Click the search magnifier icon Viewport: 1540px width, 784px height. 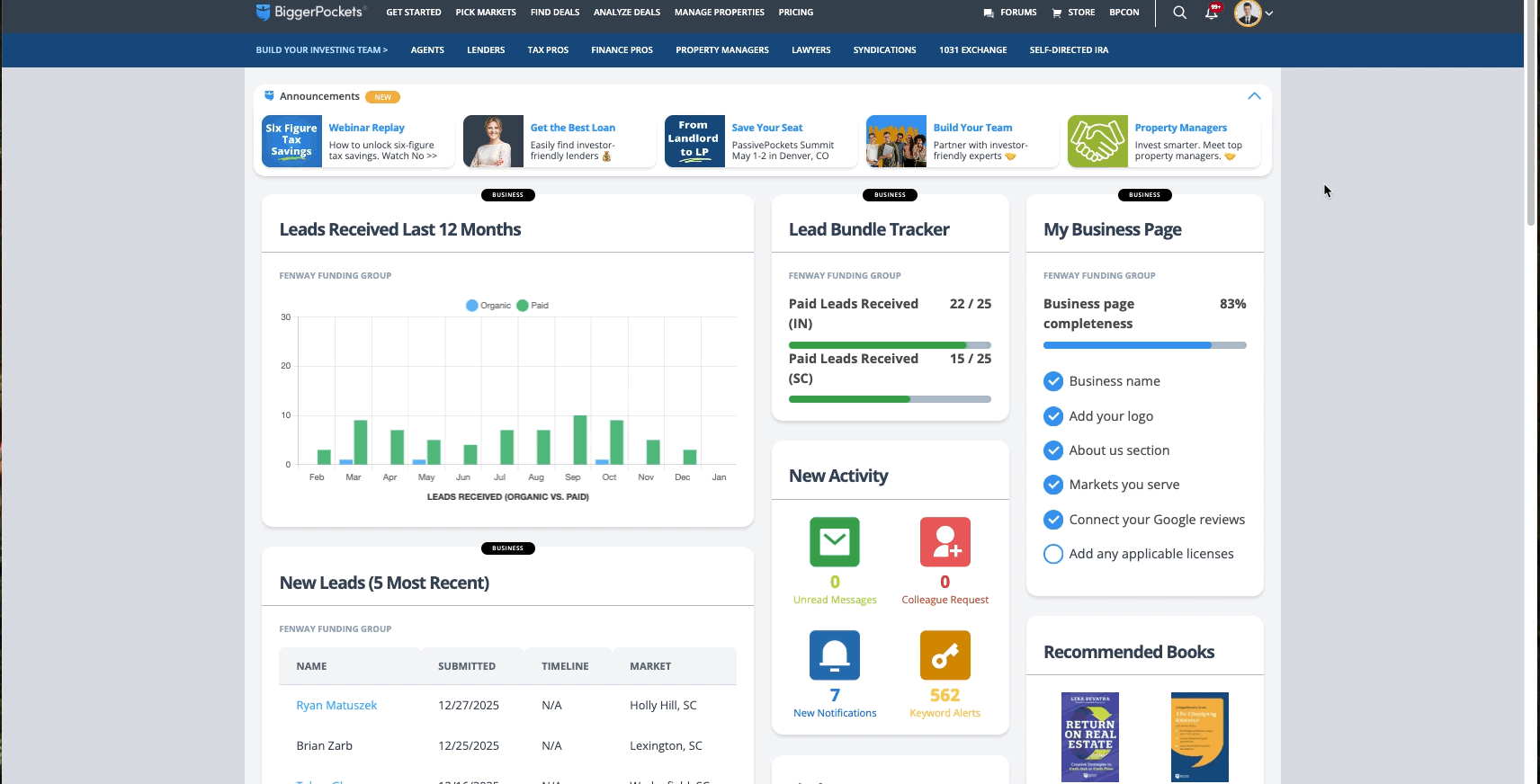(x=1179, y=13)
